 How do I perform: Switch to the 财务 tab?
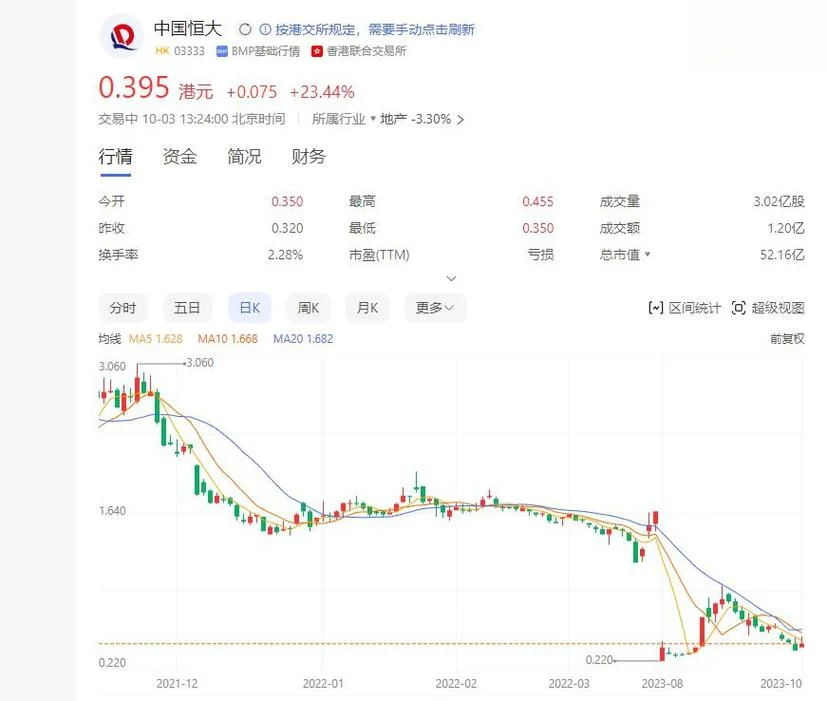[x=309, y=157]
